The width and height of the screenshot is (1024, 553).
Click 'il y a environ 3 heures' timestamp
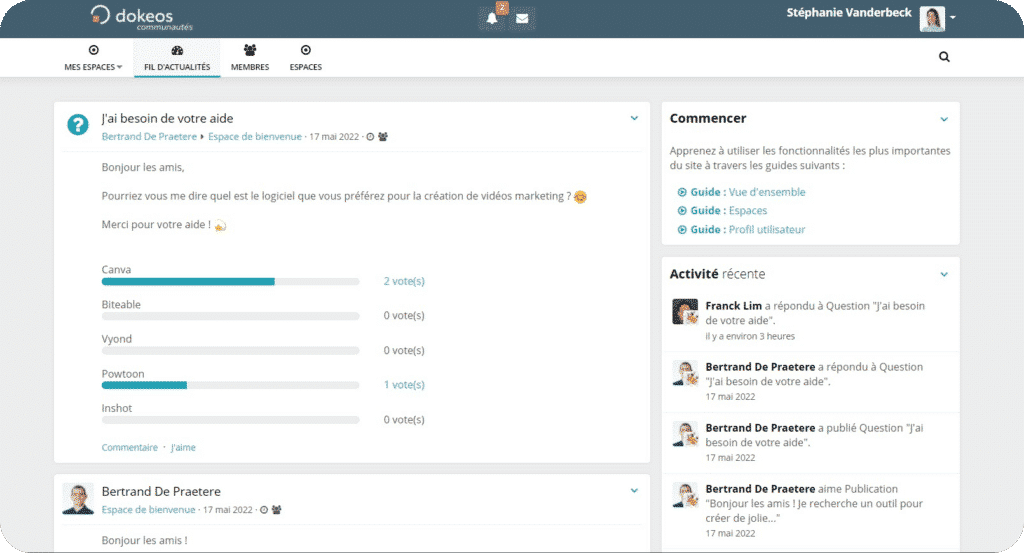pos(750,336)
